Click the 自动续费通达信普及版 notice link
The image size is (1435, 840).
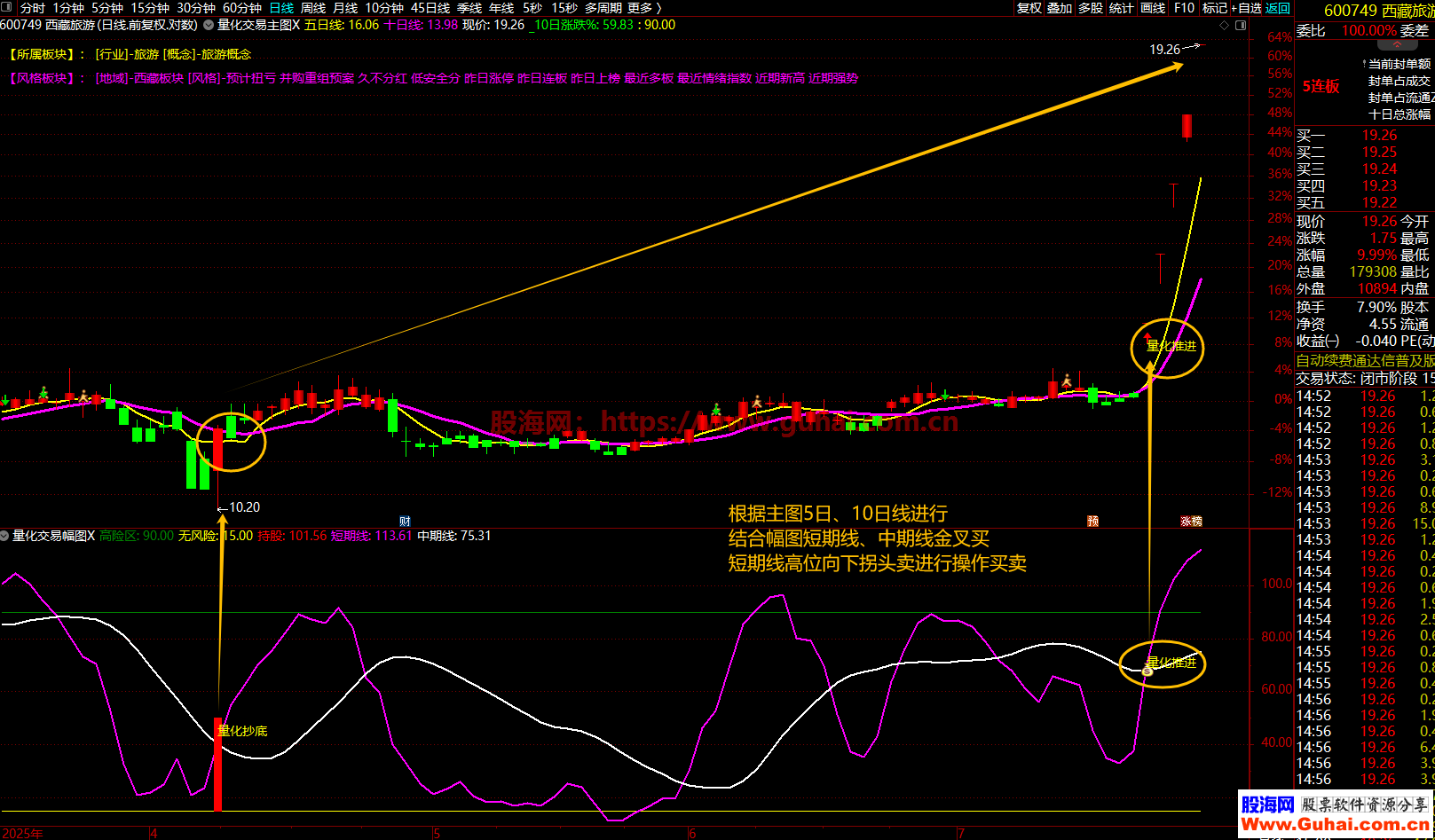(x=1365, y=361)
